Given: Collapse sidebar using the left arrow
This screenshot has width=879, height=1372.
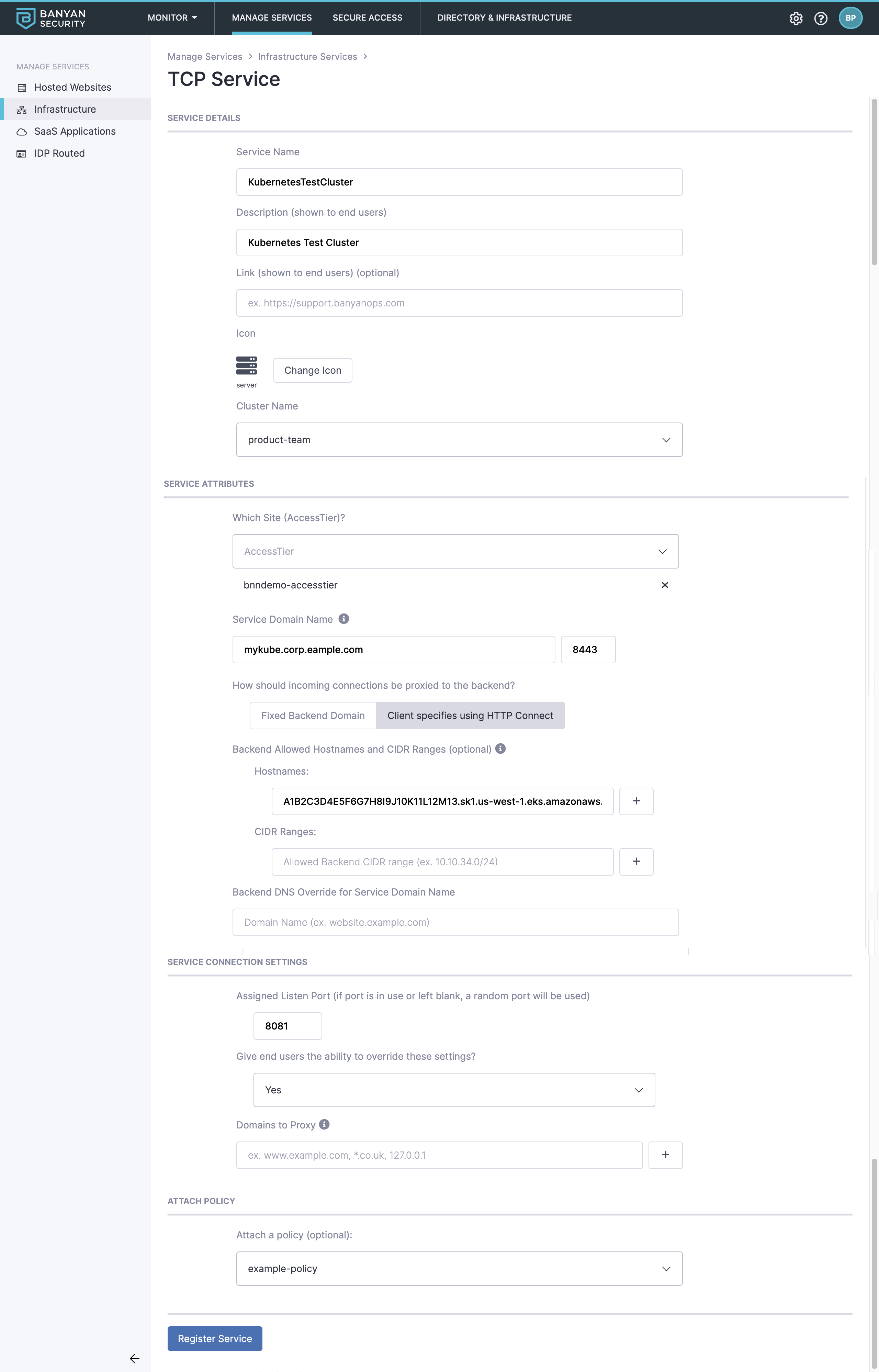Looking at the screenshot, I should point(135,1358).
